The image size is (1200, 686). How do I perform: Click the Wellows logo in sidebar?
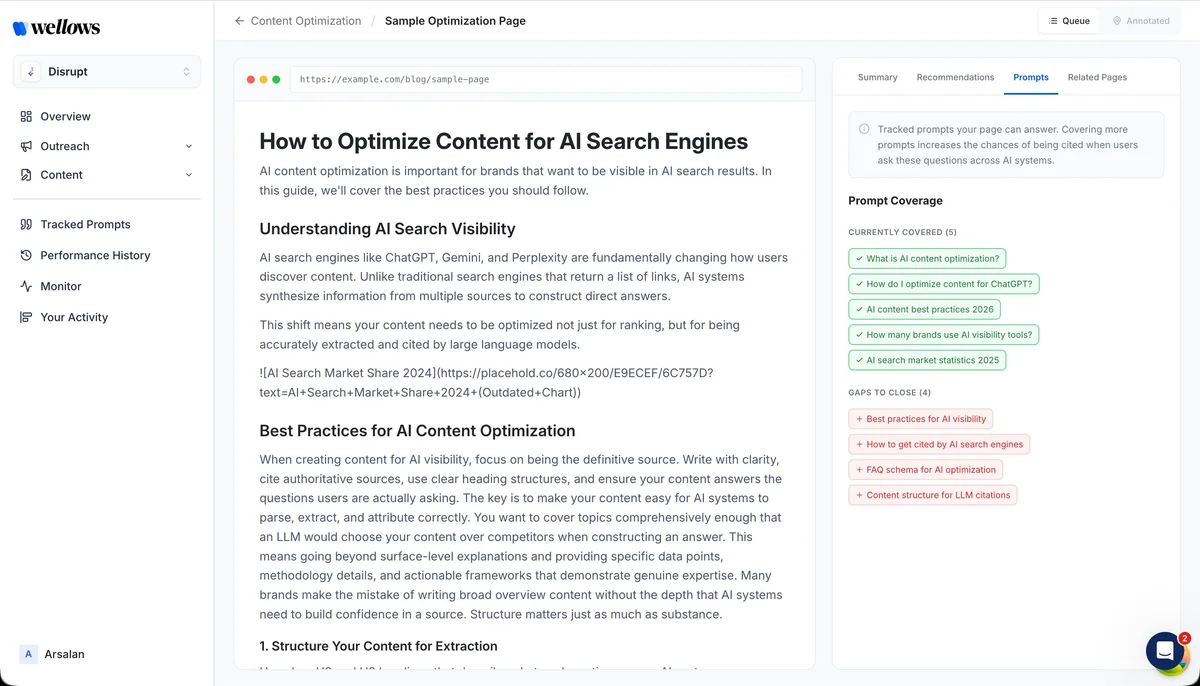coord(57,28)
